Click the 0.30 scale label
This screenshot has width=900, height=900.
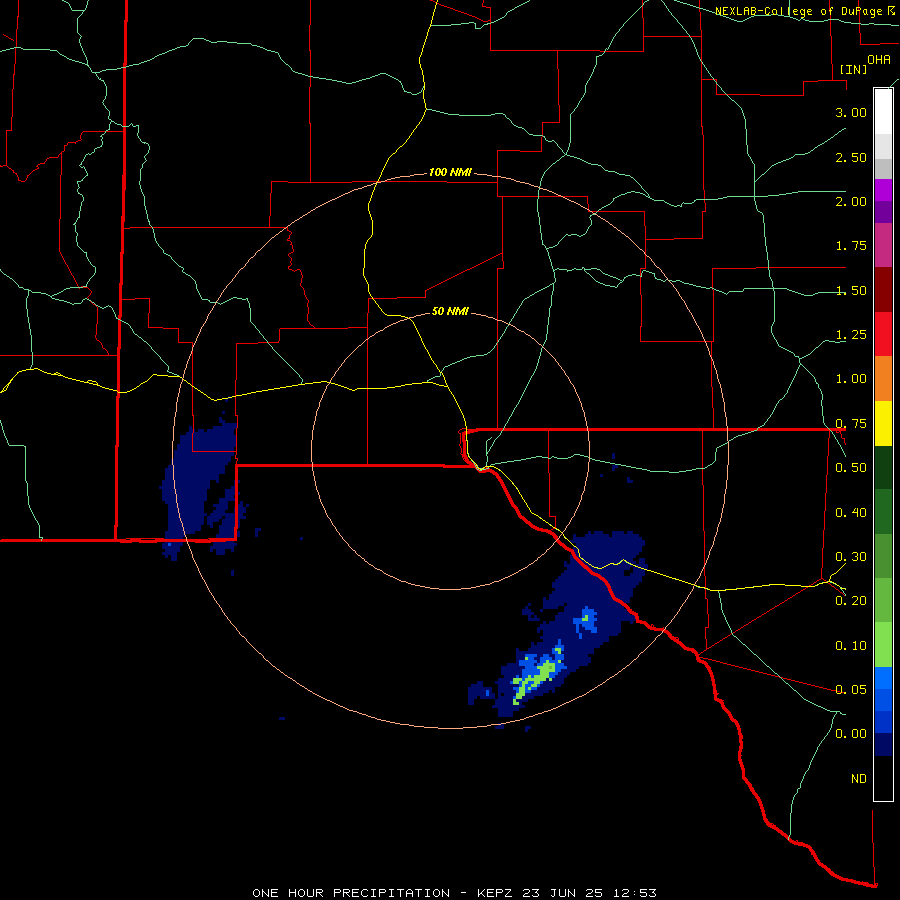pos(851,557)
